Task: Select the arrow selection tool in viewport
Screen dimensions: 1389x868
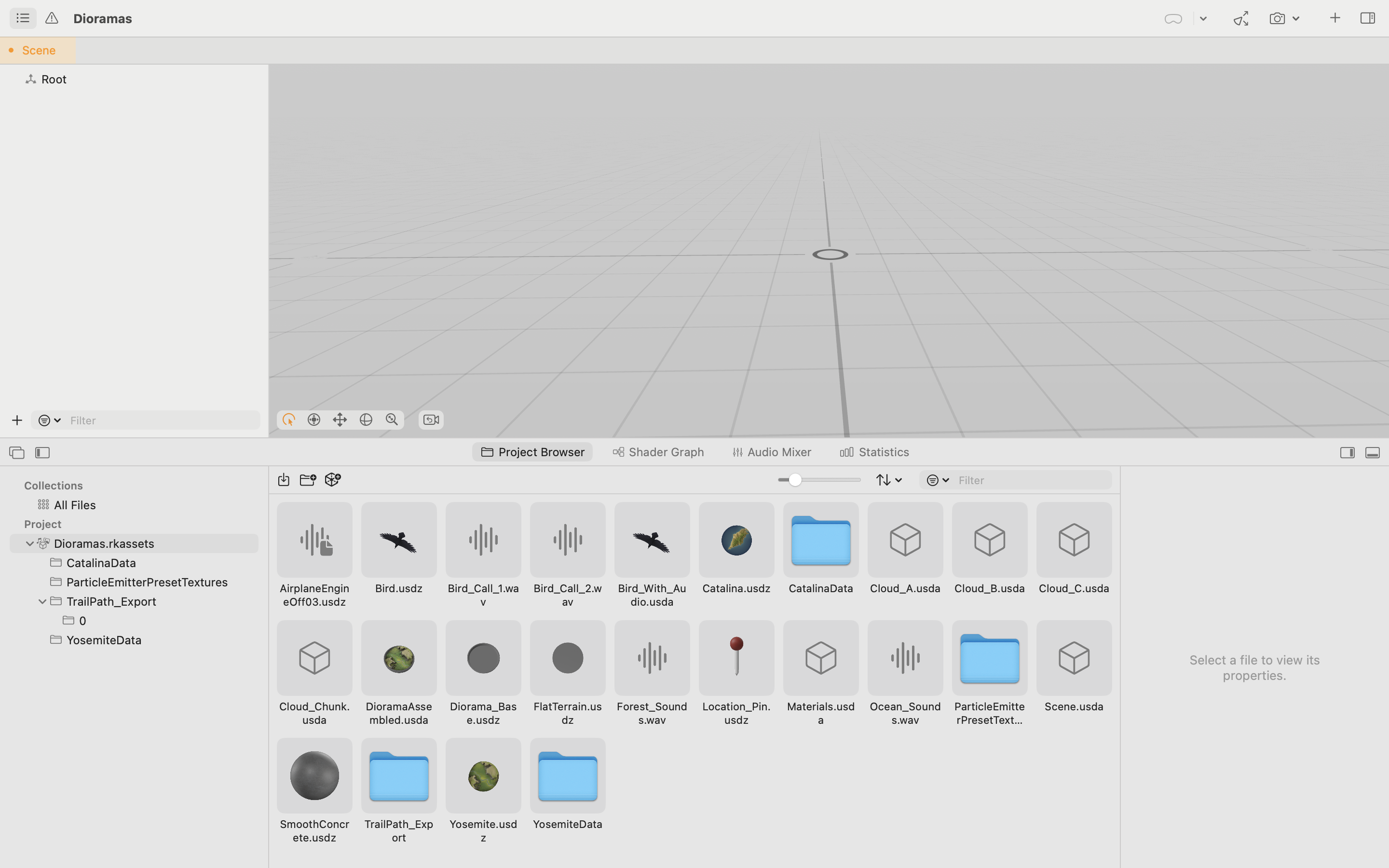Action: 289,420
